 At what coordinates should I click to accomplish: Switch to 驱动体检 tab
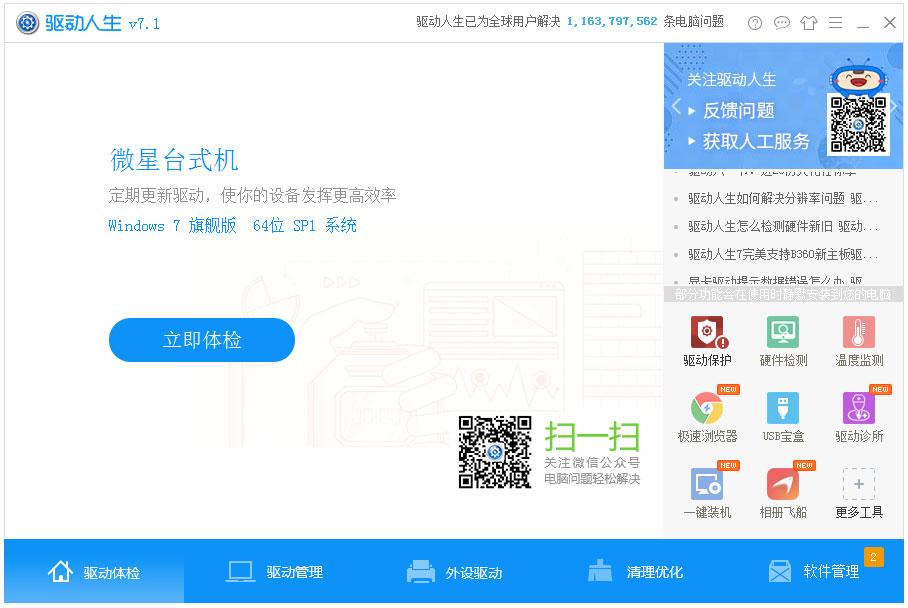tap(94, 572)
